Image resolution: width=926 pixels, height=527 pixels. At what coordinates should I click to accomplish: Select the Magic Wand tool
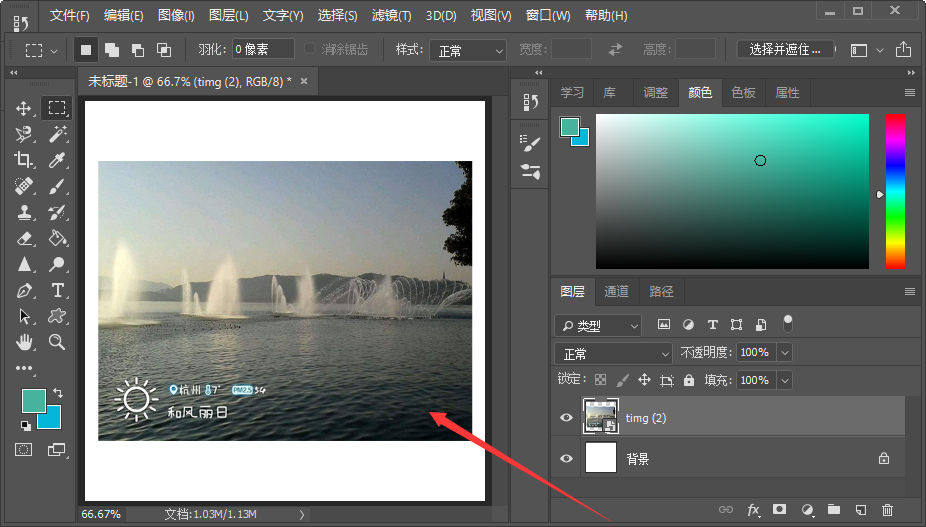[x=57, y=134]
